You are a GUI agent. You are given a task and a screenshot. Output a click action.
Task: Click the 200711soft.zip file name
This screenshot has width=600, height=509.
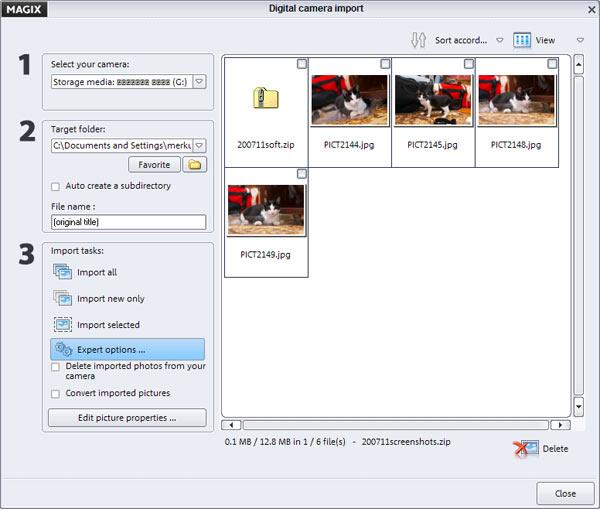[x=266, y=145]
